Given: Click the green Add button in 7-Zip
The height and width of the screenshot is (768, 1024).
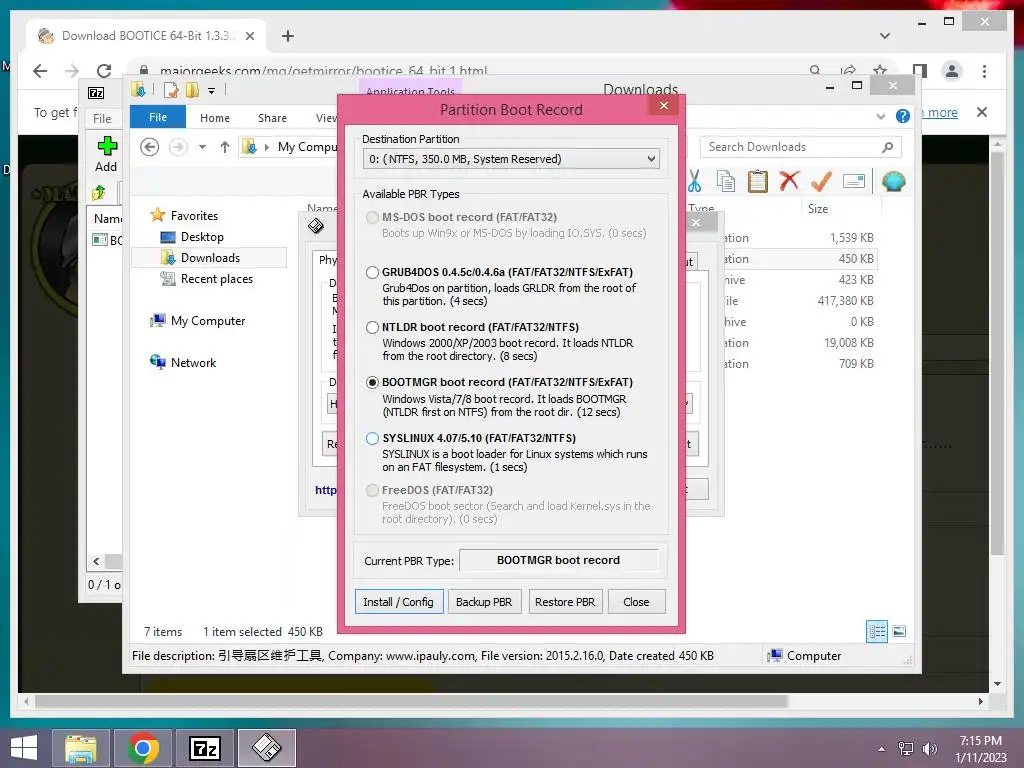Looking at the screenshot, I should (106, 153).
